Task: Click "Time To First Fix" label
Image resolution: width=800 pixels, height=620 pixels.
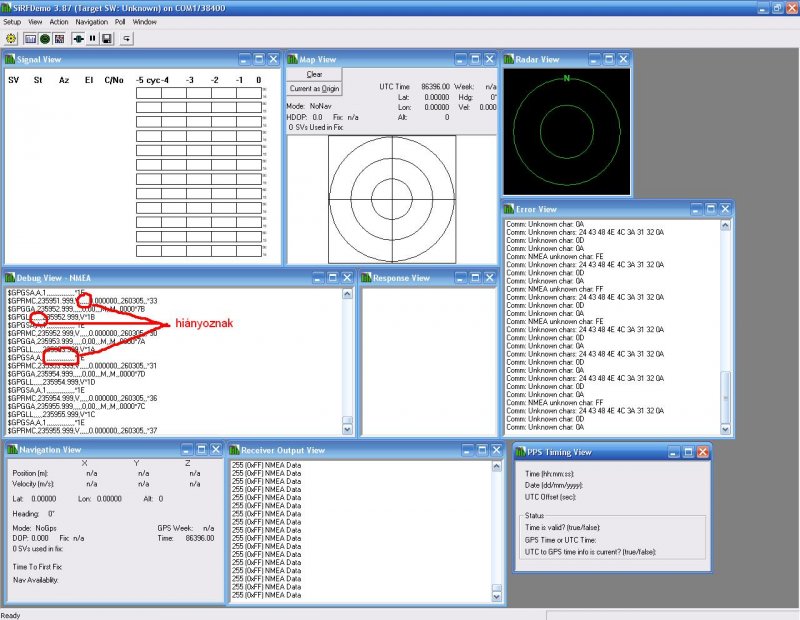Action: click(x=37, y=567)
